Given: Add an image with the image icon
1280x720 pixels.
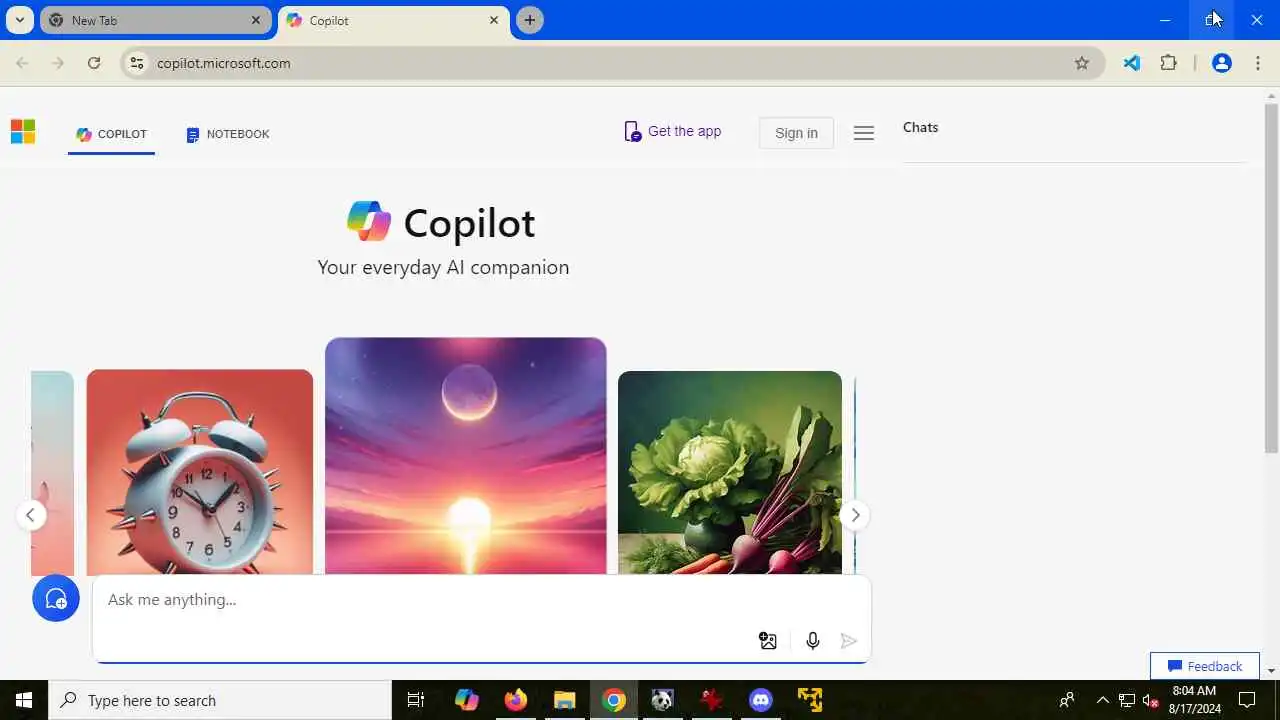Looking at the screenshot, I should pyautogui.click(x=767, y=641).
